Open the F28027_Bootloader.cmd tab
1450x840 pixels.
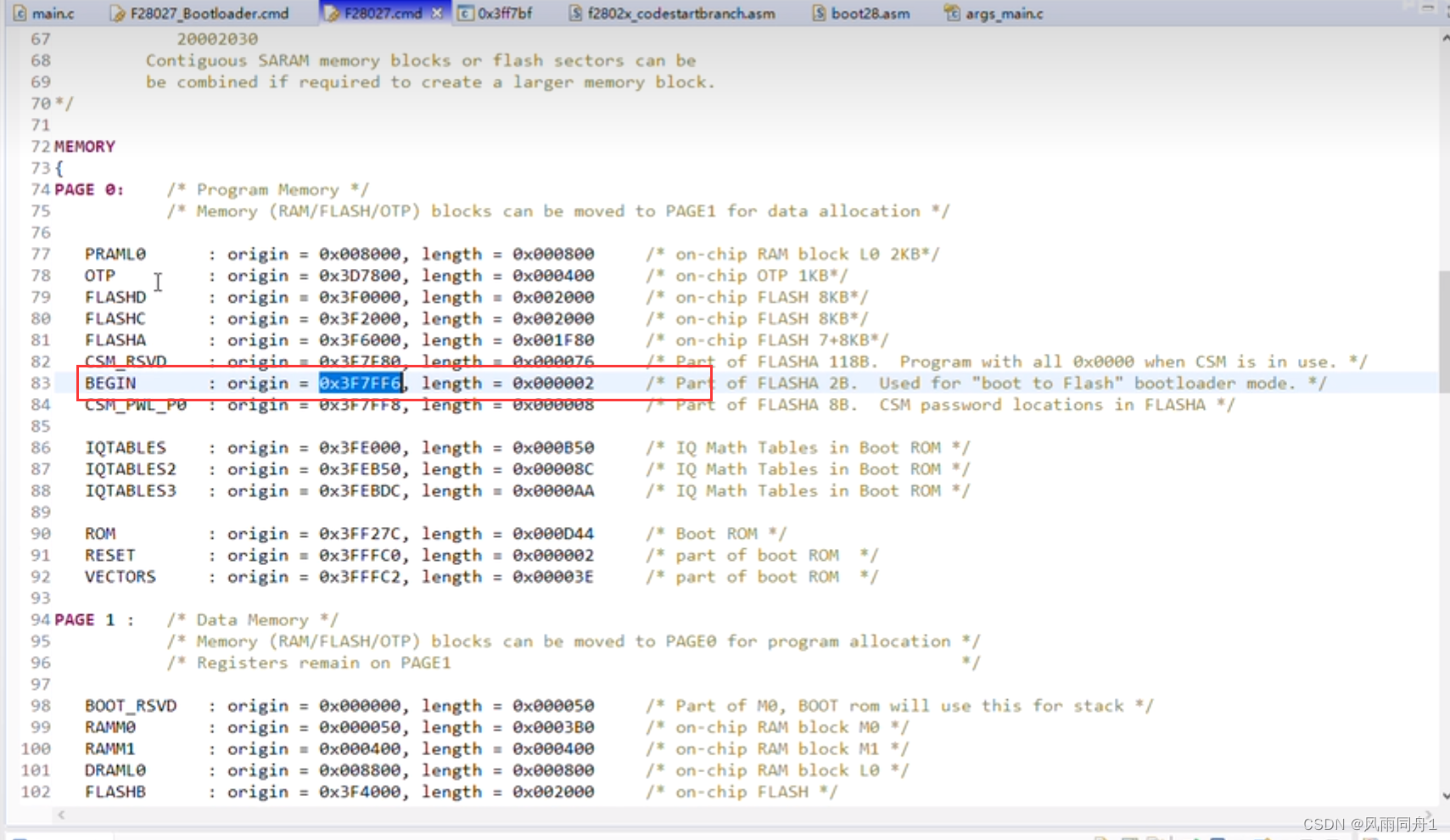point(201,13)
